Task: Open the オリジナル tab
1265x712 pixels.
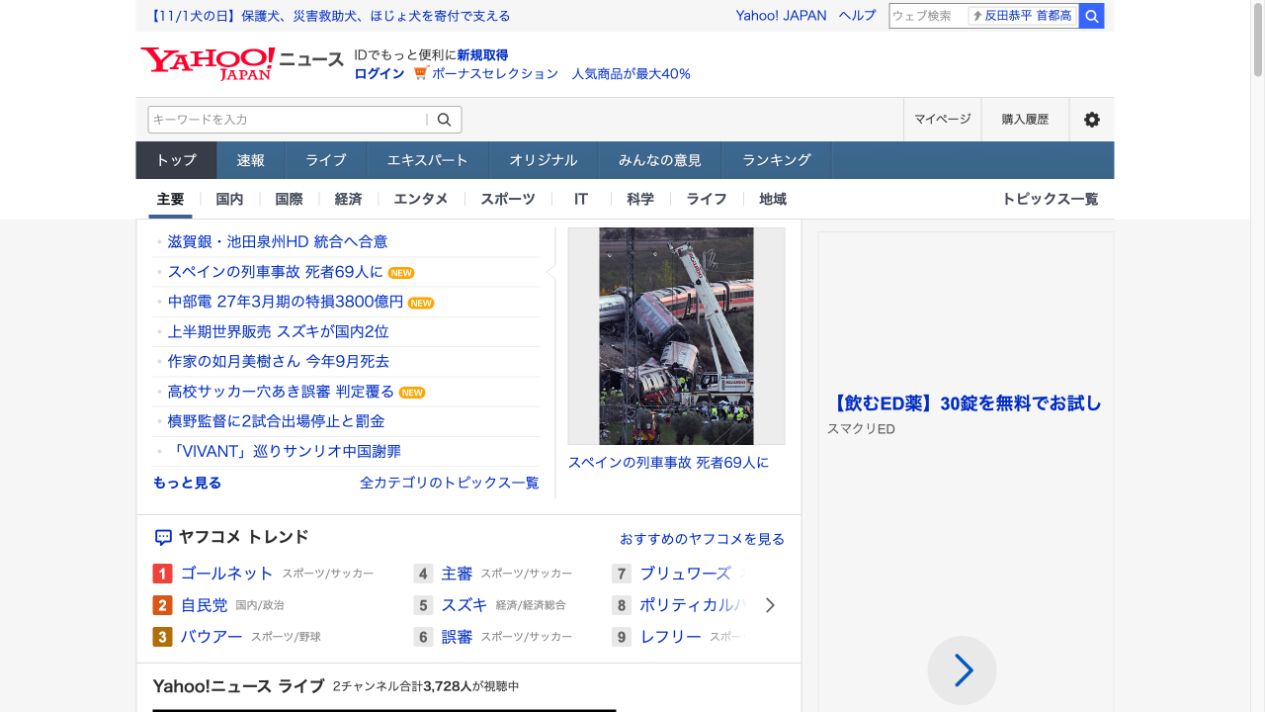Action: pyautogui.click(x=543, y=160)
